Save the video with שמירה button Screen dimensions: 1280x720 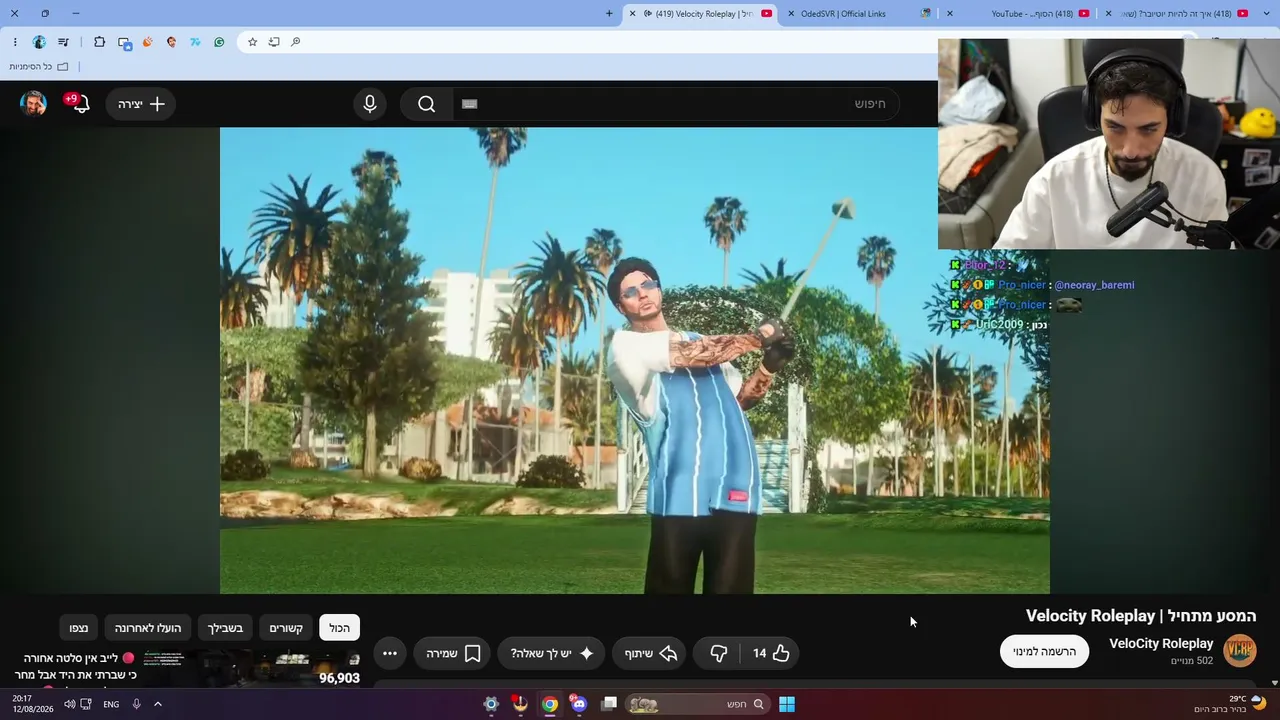point(453,653)
